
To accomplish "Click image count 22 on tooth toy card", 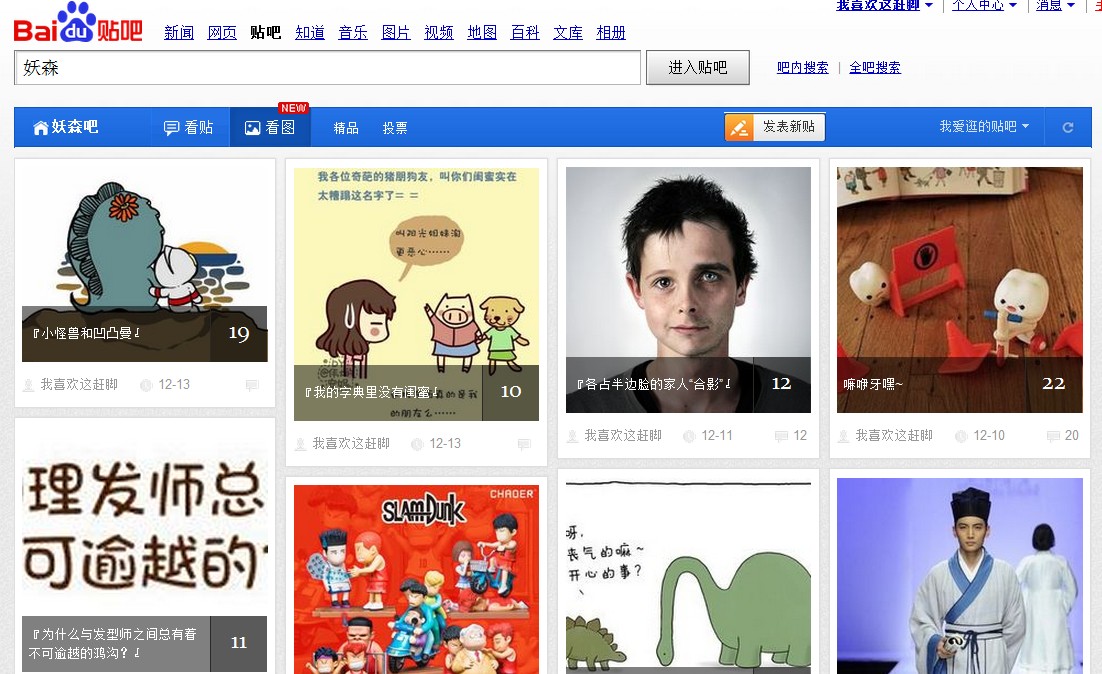I will tap(1053, 384).
